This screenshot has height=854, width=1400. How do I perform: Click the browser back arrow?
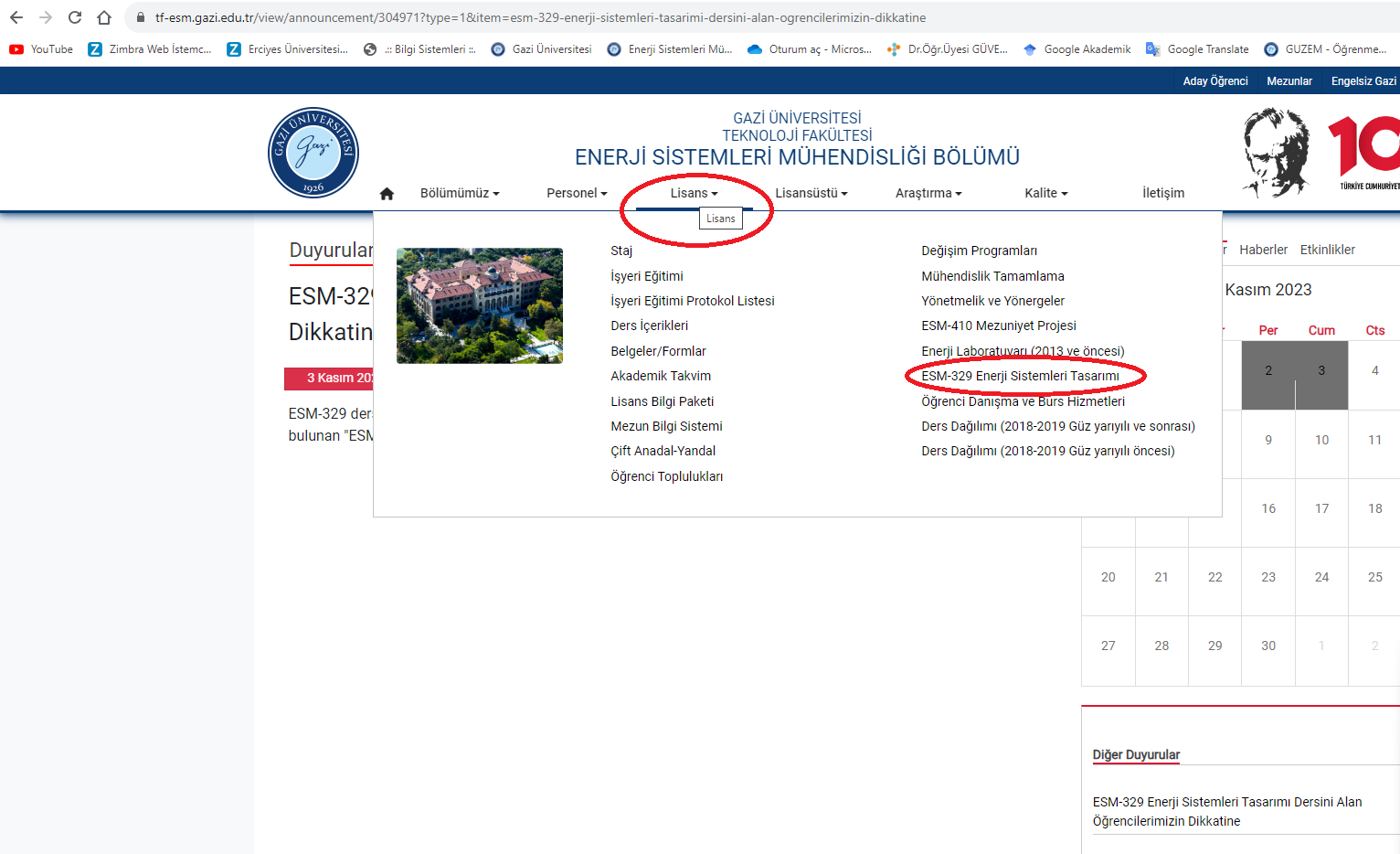pos(16,16)
